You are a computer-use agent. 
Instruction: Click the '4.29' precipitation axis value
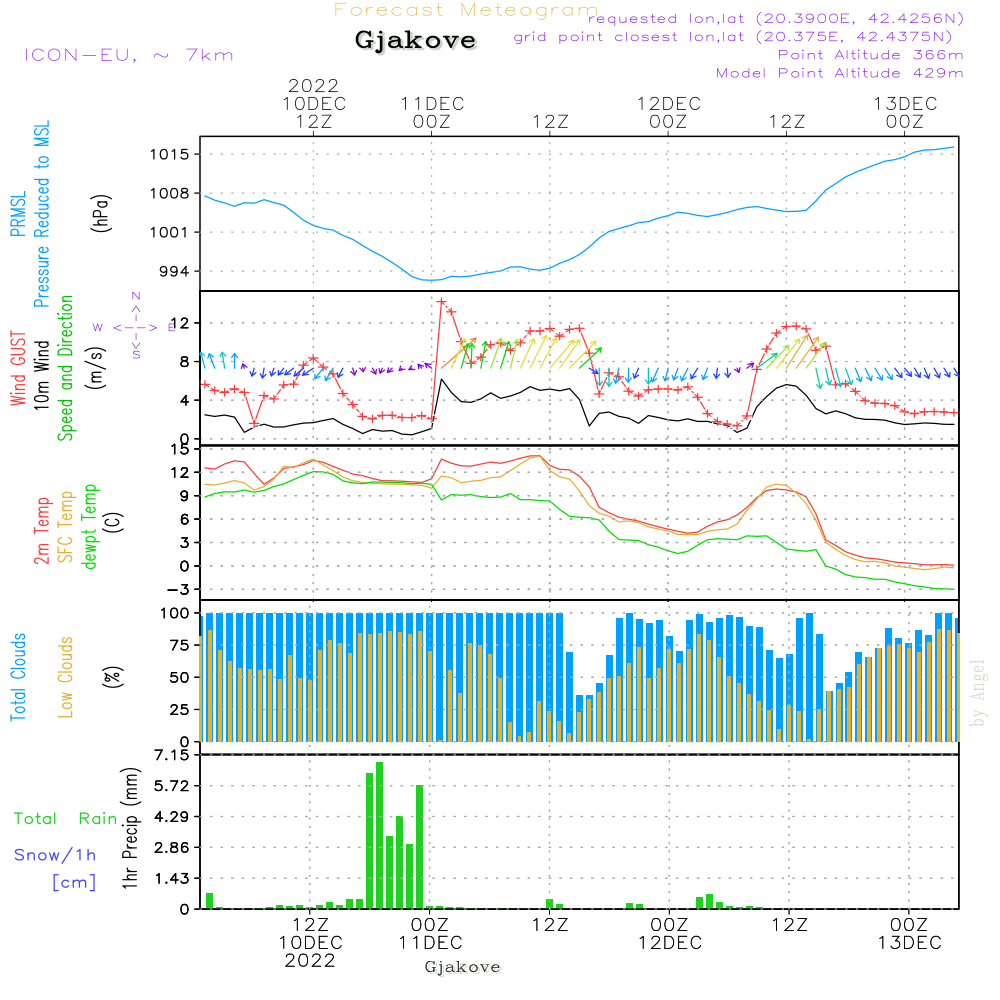(172, 817)
